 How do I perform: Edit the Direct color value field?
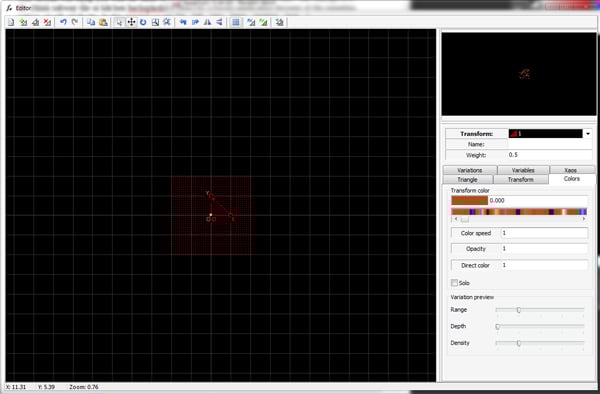point(544,265)
